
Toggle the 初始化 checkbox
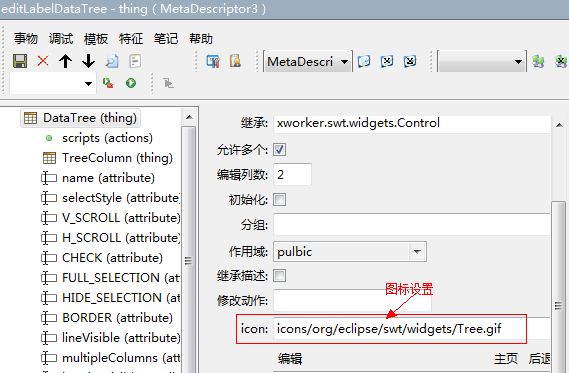pyautogui.click(x=279, y=200)
